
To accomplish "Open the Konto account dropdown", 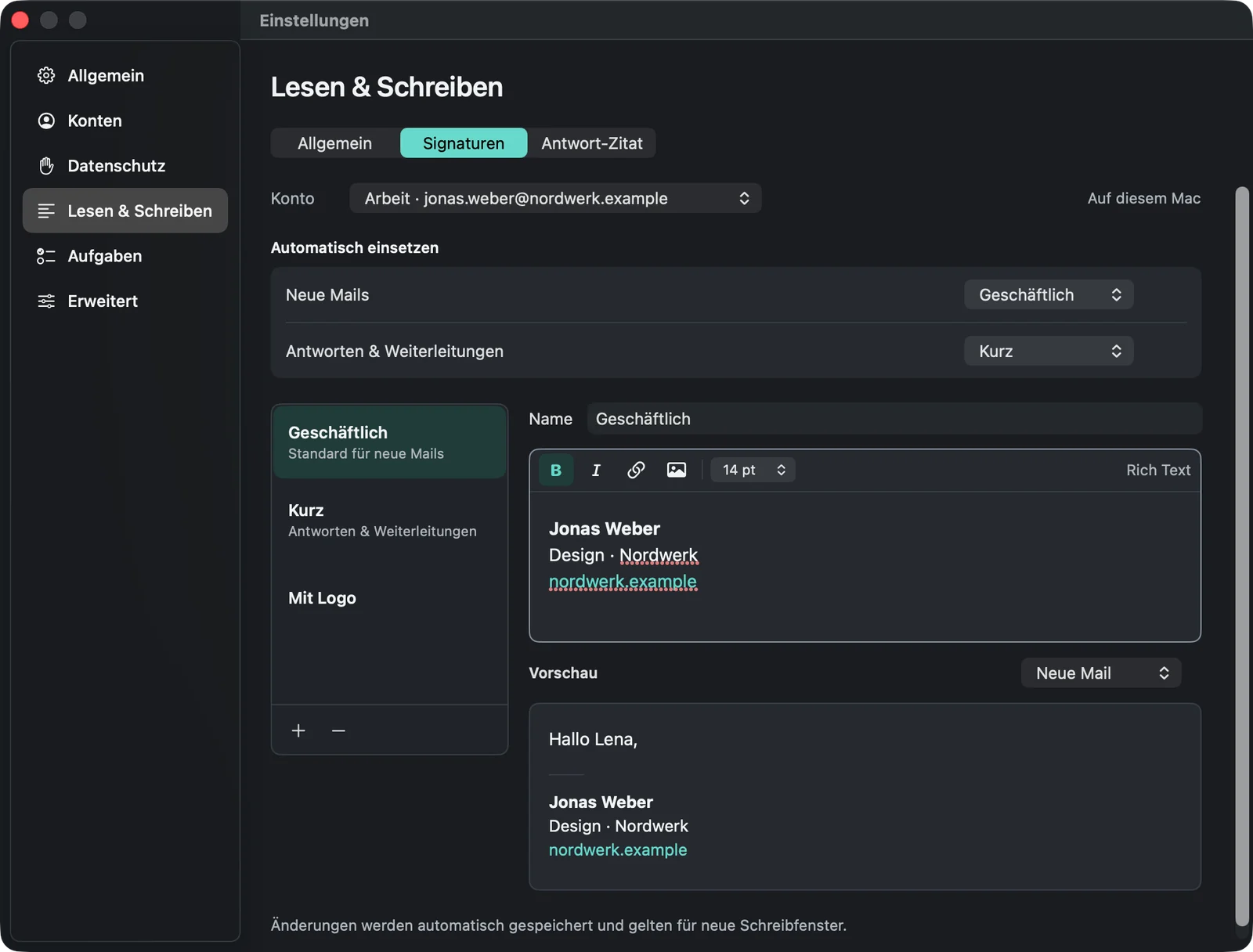I will coord(555,198).
